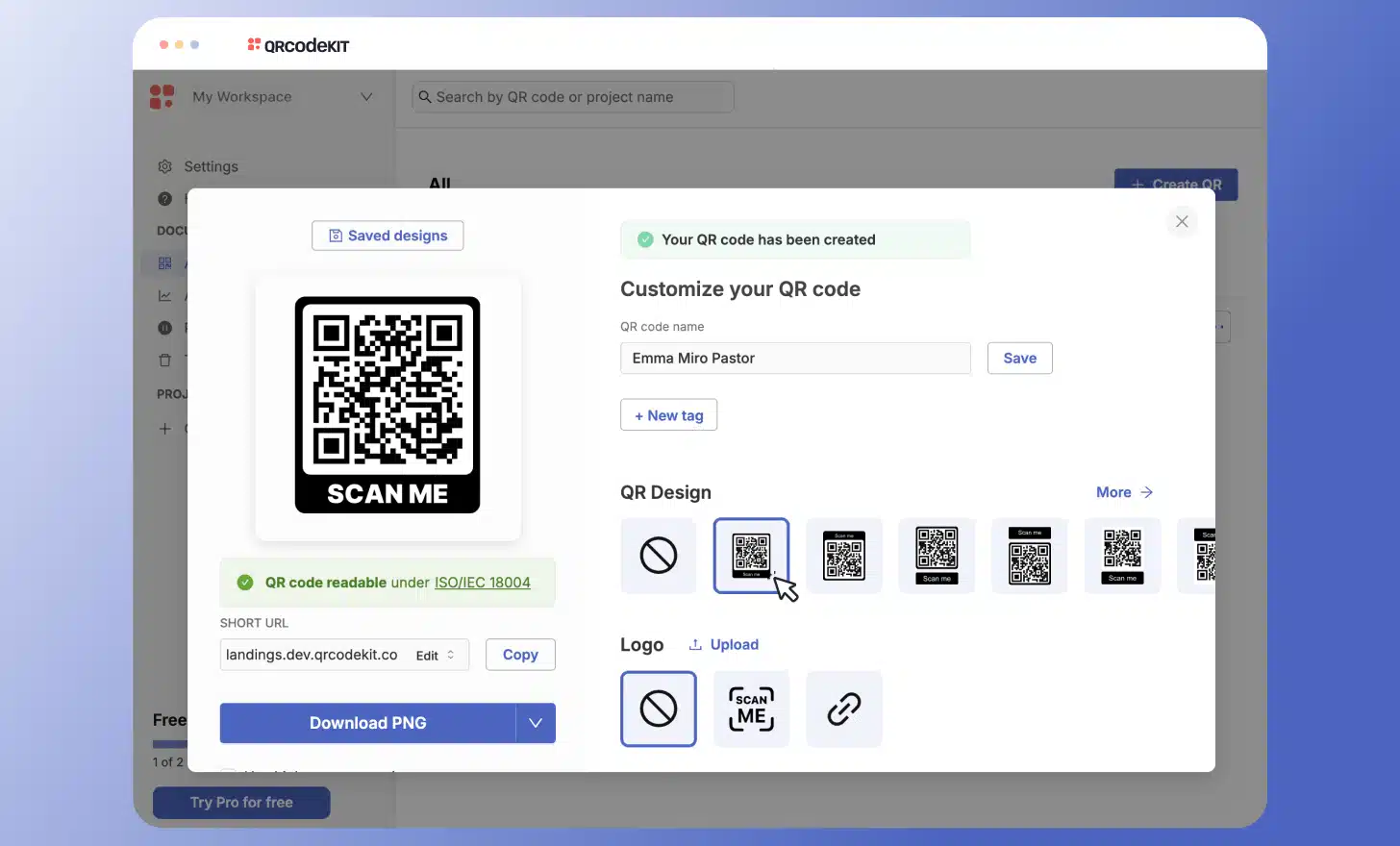Choose QR design with top Scan me banner
This screenshot has height=846, width=1400.
[x=1030, y=556]
